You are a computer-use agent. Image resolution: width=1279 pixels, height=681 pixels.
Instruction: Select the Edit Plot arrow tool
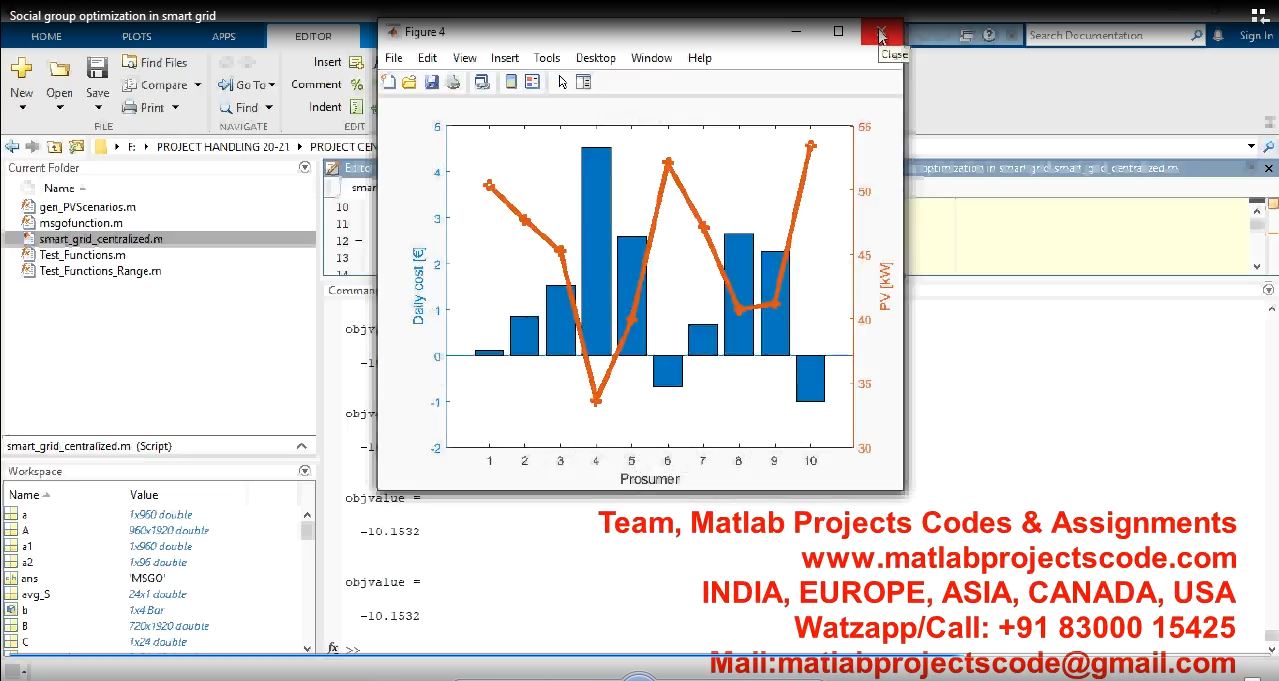pyautogui.click(x=563, y=82)
